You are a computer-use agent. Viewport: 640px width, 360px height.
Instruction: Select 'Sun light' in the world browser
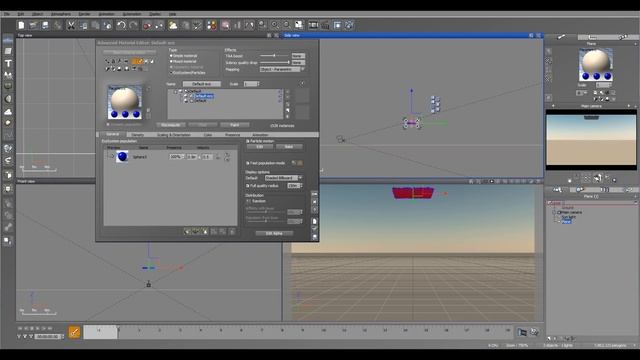point(568,217)
